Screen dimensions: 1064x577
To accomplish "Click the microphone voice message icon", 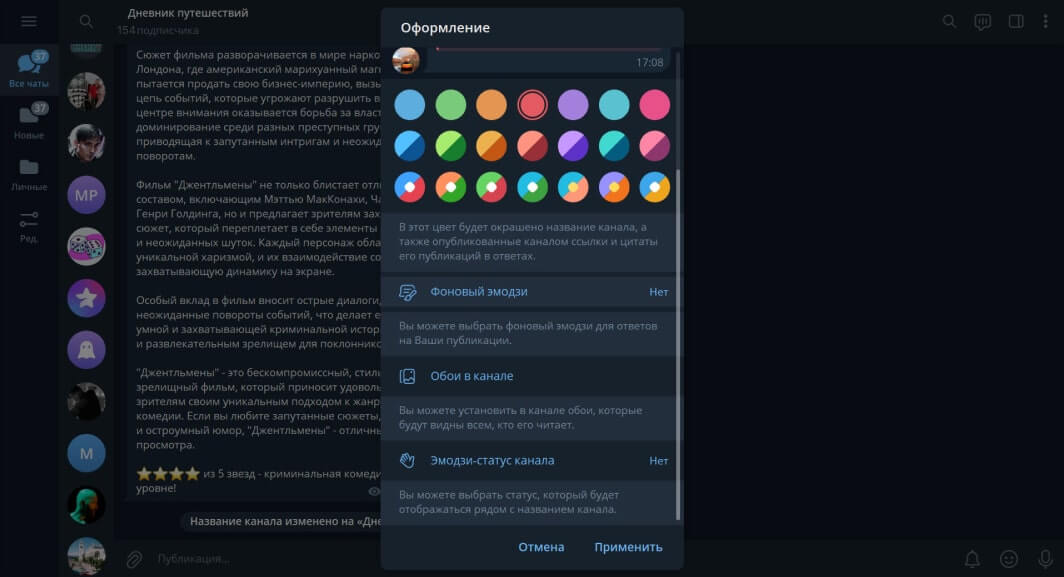I will point(1046,559).
